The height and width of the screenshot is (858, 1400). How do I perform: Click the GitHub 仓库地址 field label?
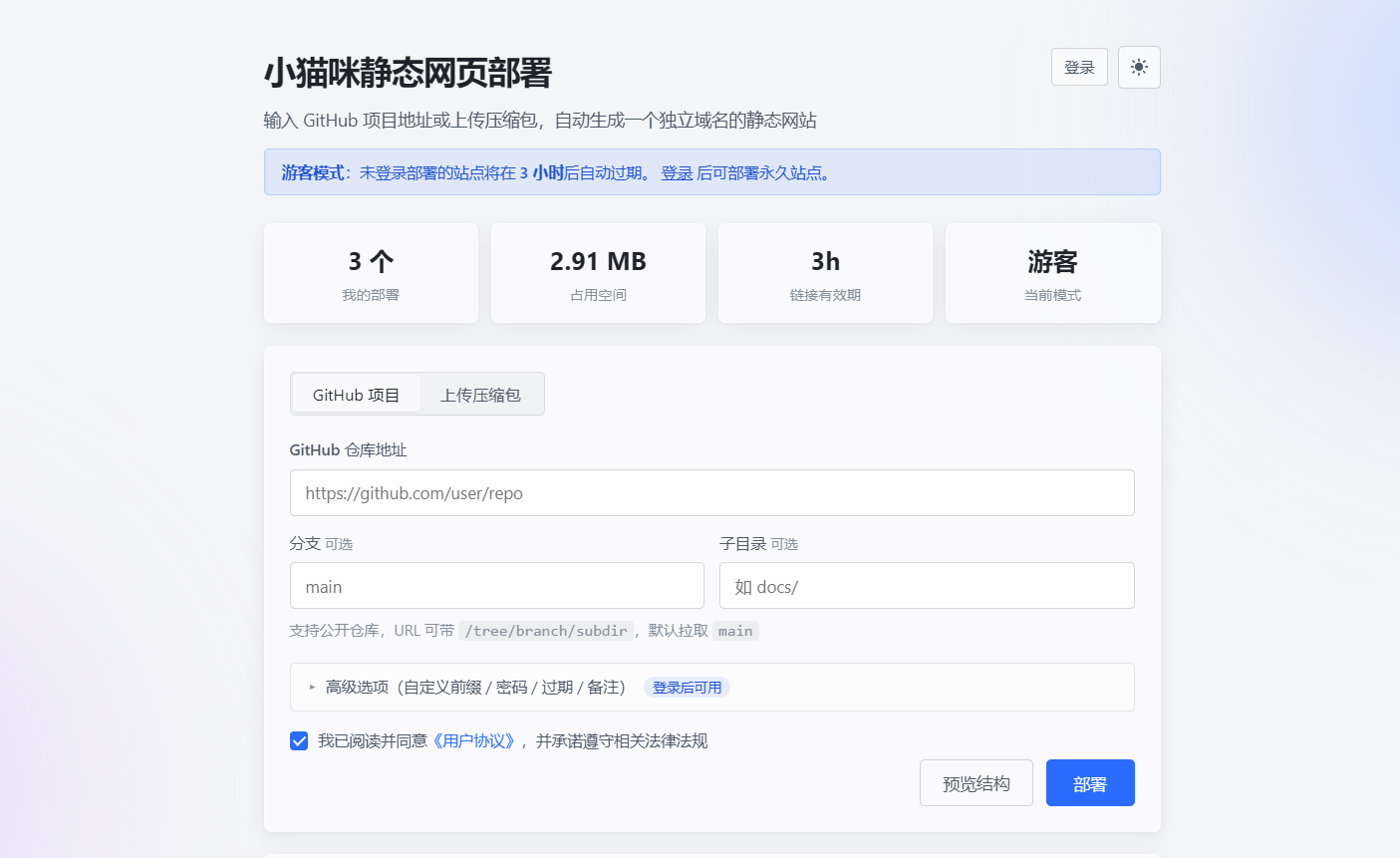pyautogui.click(x=348, y=449)
